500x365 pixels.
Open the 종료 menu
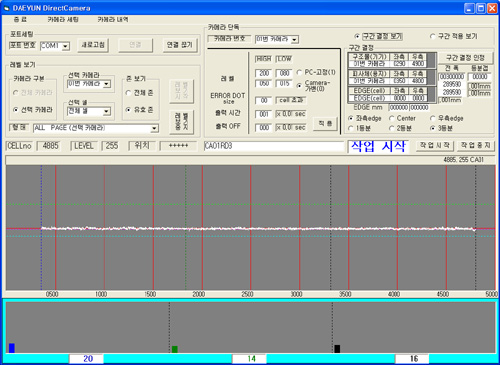(20, 19)
